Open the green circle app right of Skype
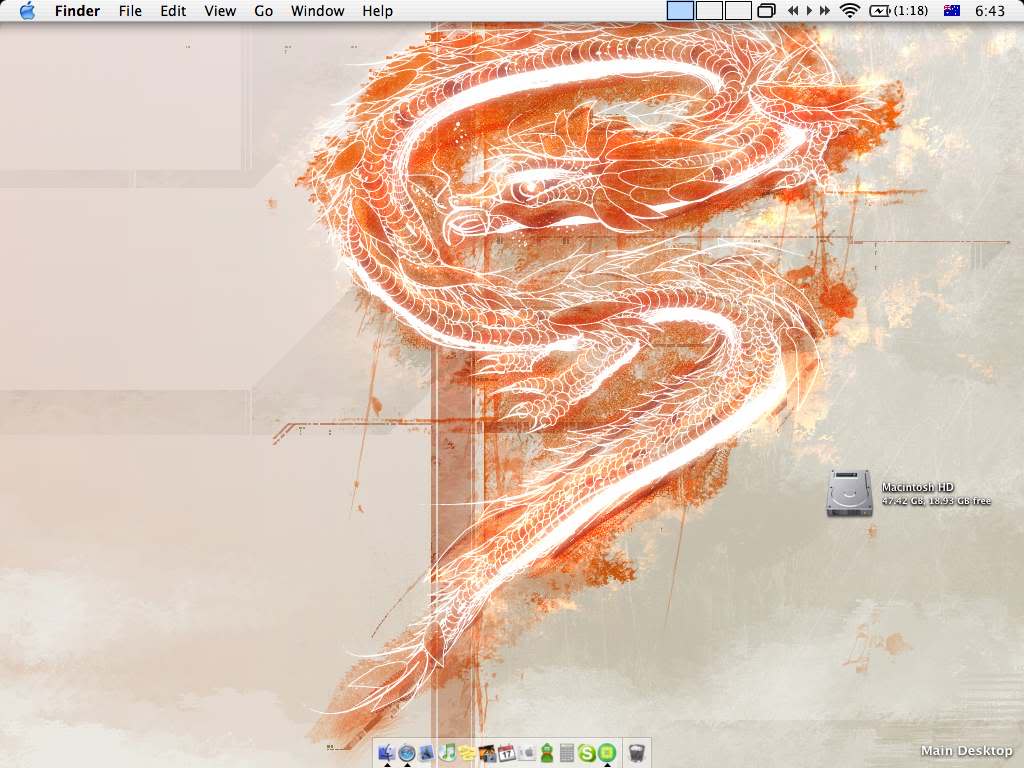The image size is (1024, 768). coord(607,753)
